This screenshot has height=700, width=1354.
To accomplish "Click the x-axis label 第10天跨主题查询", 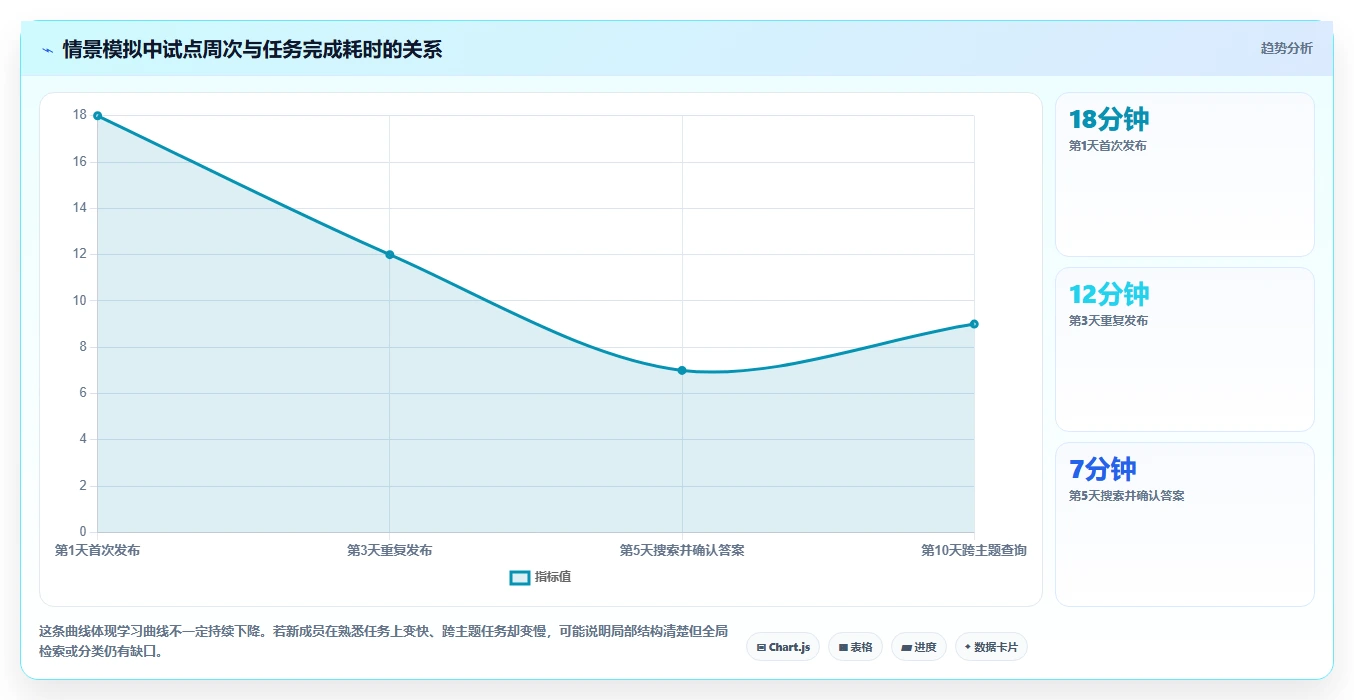I will point(974,550).
